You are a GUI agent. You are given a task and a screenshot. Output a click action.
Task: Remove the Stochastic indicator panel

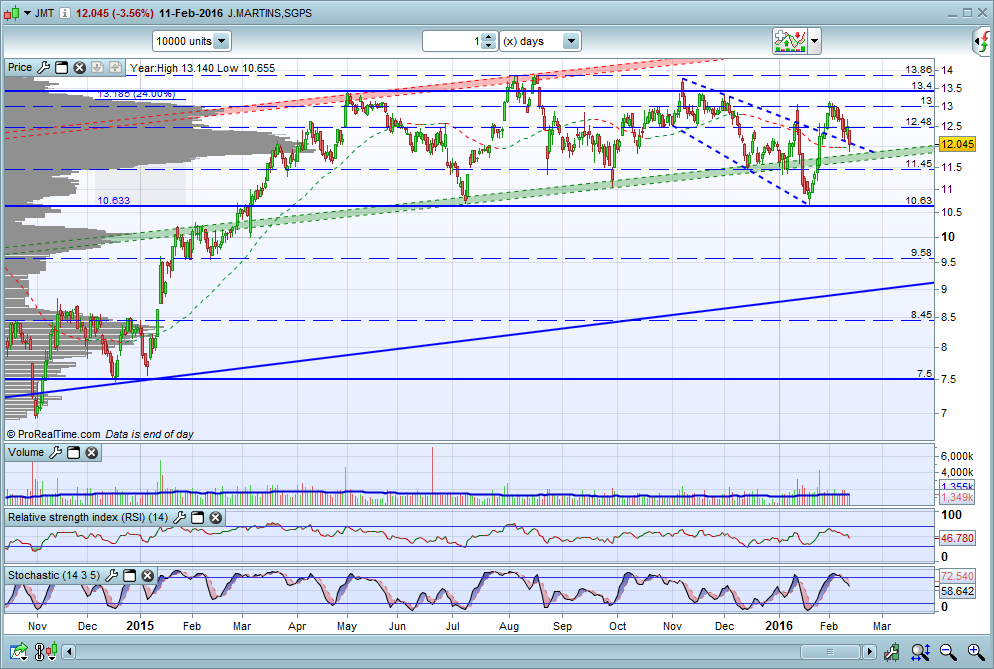click(x=147, y=575)
